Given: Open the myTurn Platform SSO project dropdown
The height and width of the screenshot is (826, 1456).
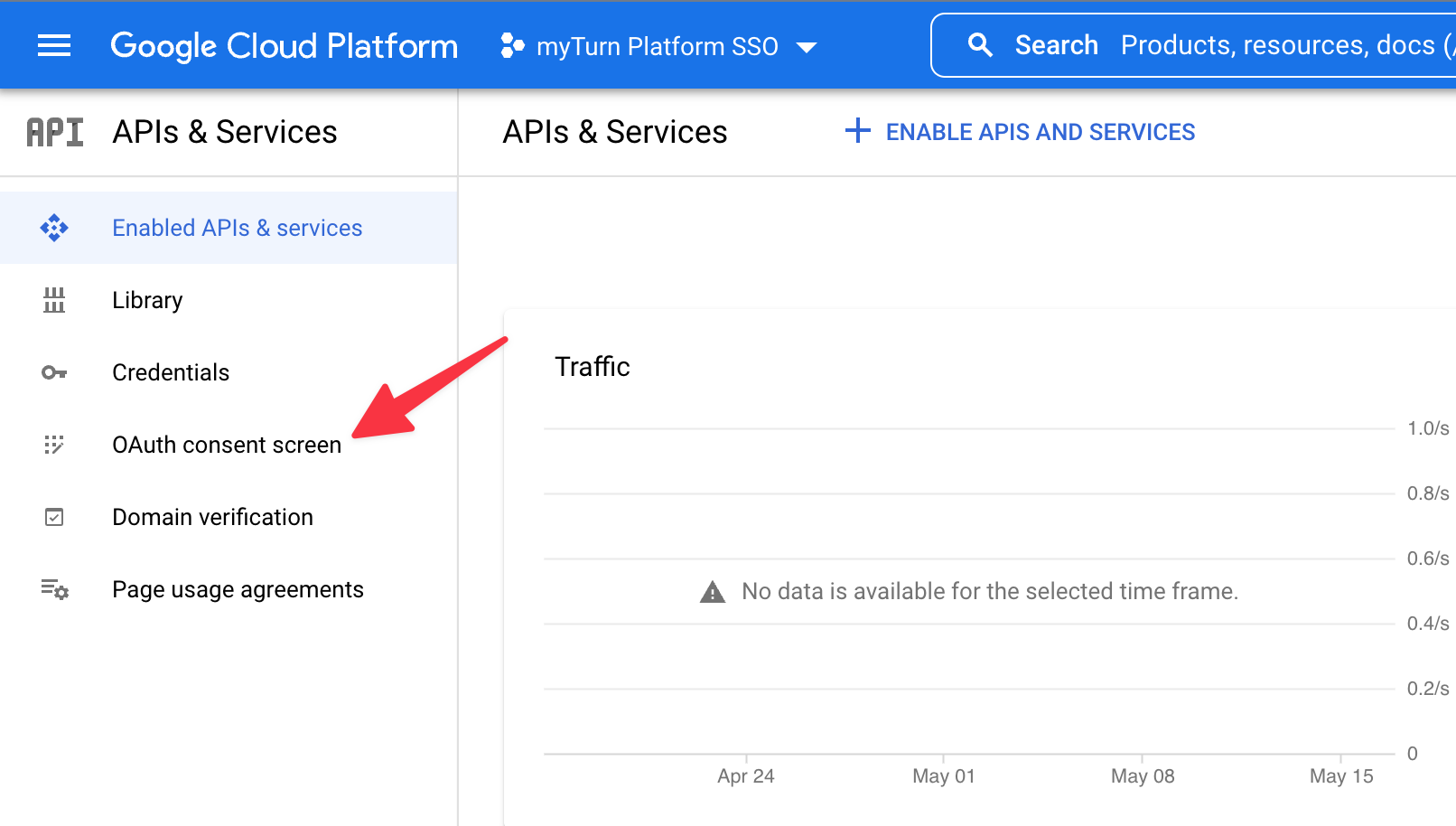Looking at the screenshot, I should tap(659, 46).
